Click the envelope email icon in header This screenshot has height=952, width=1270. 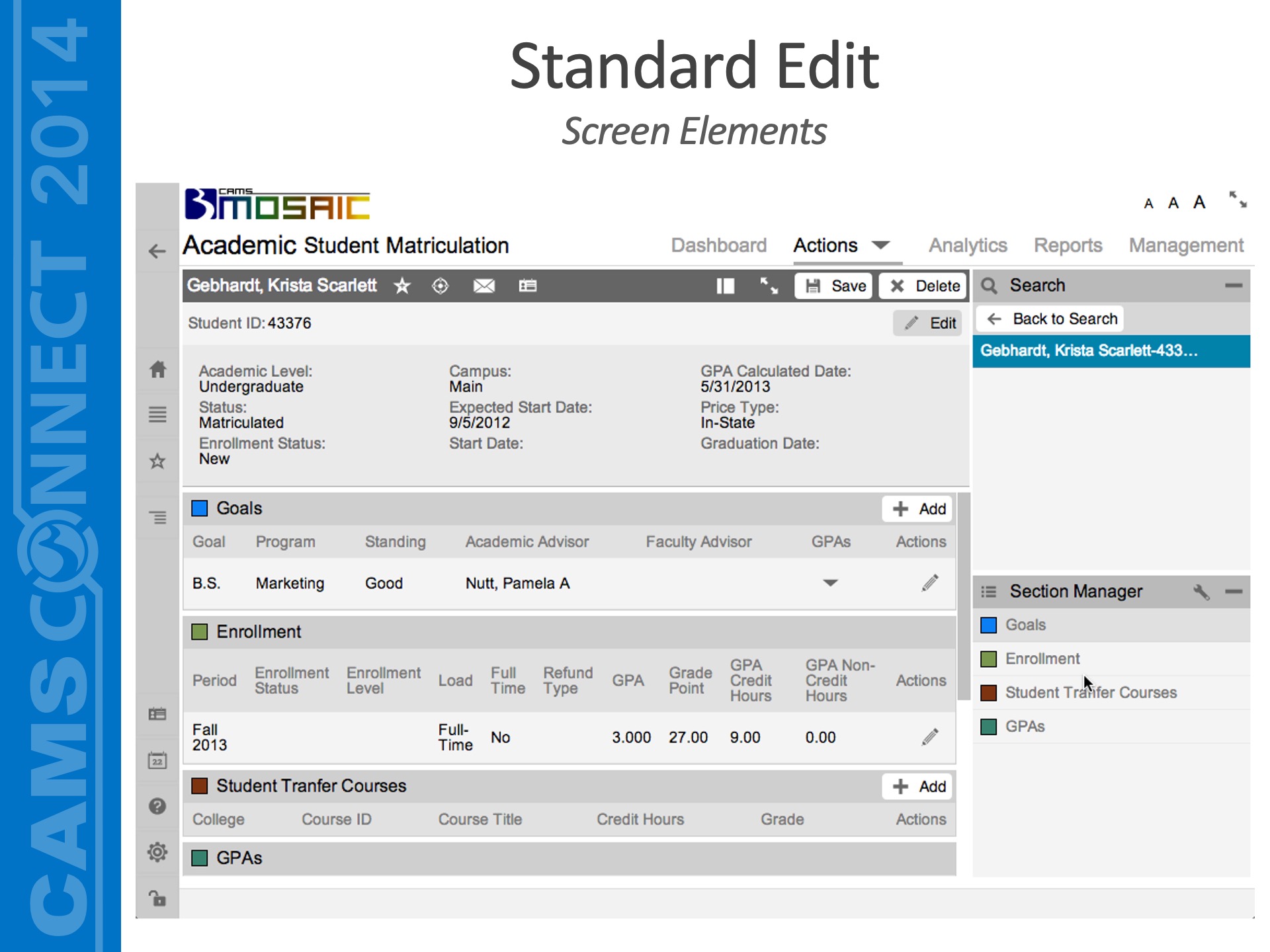pyautogui.click(x=484, y=286)
